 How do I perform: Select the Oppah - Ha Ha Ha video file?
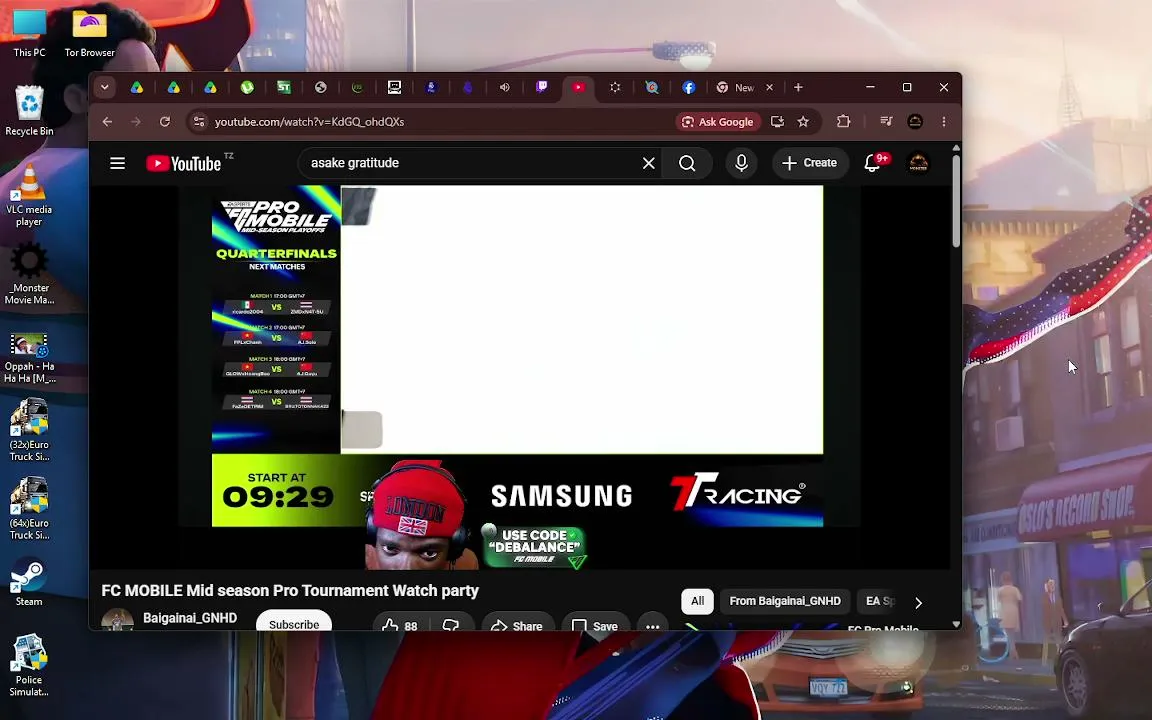29,358
